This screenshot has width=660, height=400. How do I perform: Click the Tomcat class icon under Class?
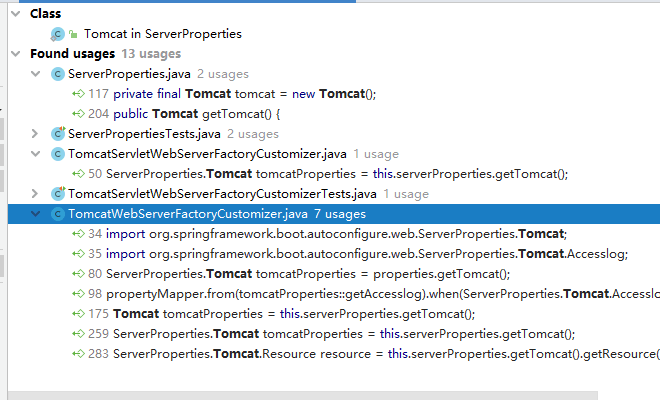tap(57, 34)
